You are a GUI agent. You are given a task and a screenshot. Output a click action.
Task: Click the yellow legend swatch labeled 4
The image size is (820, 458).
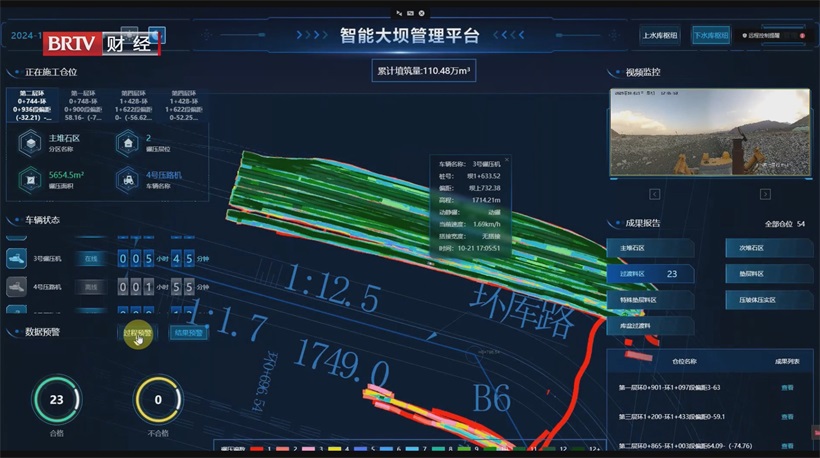(x=334, y=449)
